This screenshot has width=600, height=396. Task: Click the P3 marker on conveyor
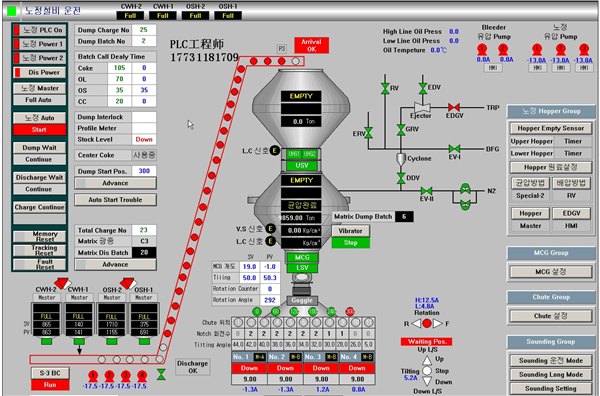point(282,49)
